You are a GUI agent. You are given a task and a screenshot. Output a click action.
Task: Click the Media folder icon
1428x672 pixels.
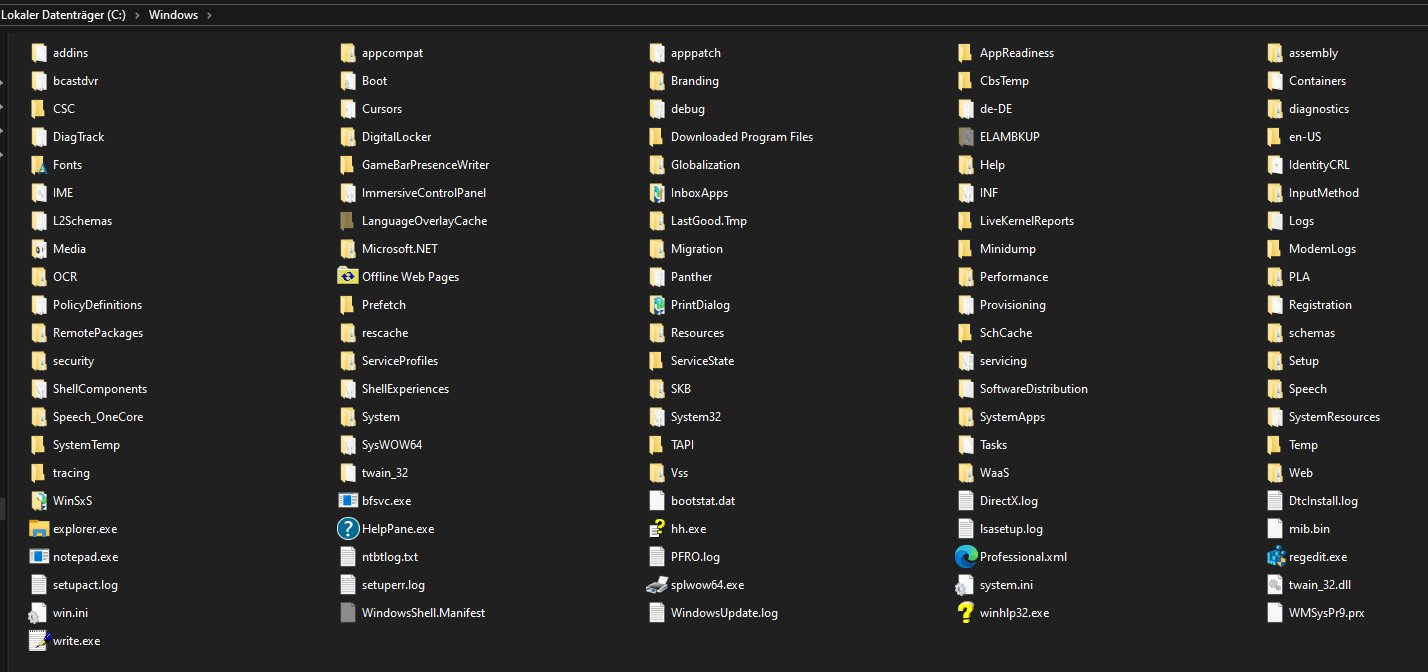[38, 249]
